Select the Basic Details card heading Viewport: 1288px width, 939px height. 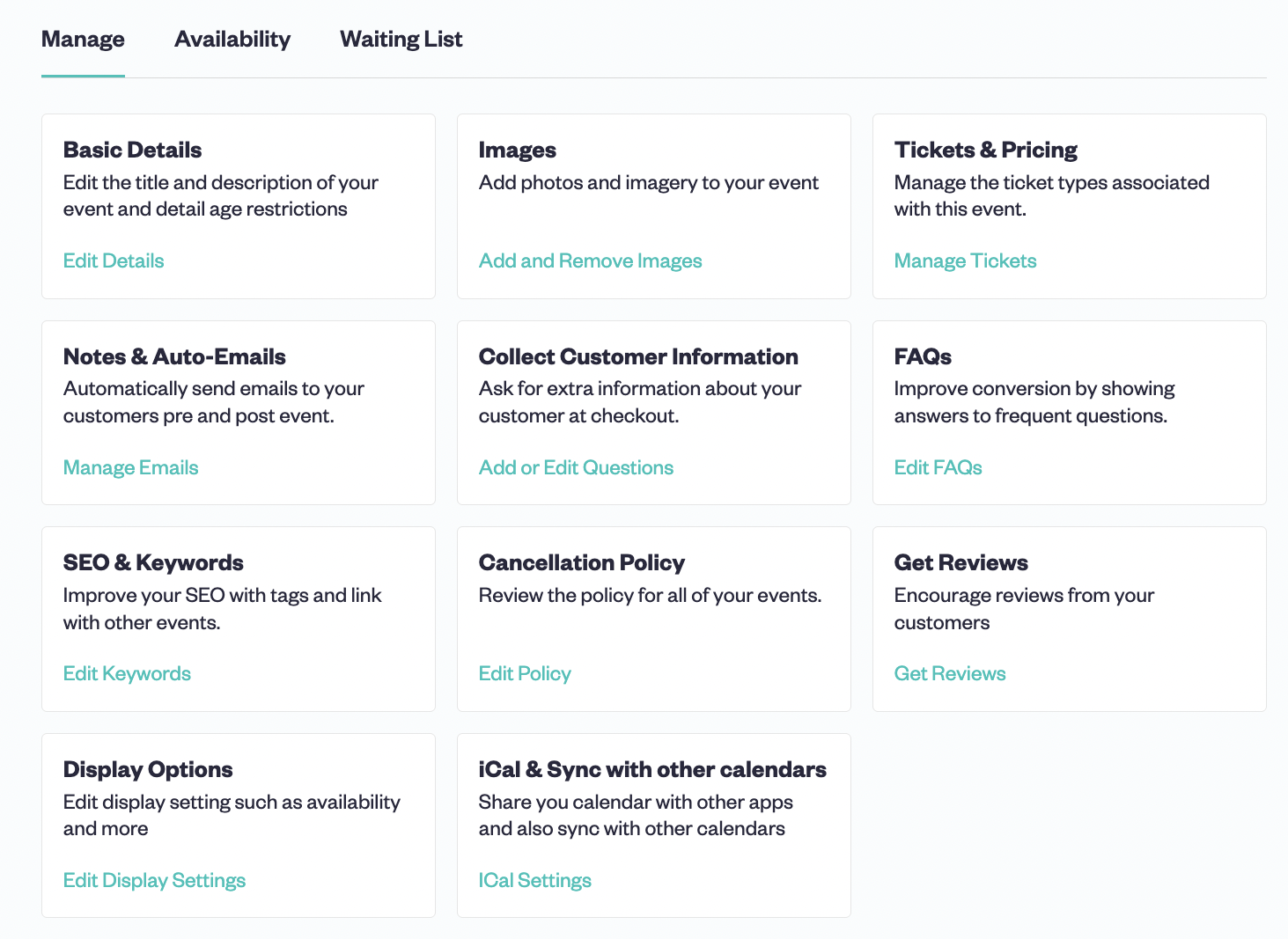point(132,150)
